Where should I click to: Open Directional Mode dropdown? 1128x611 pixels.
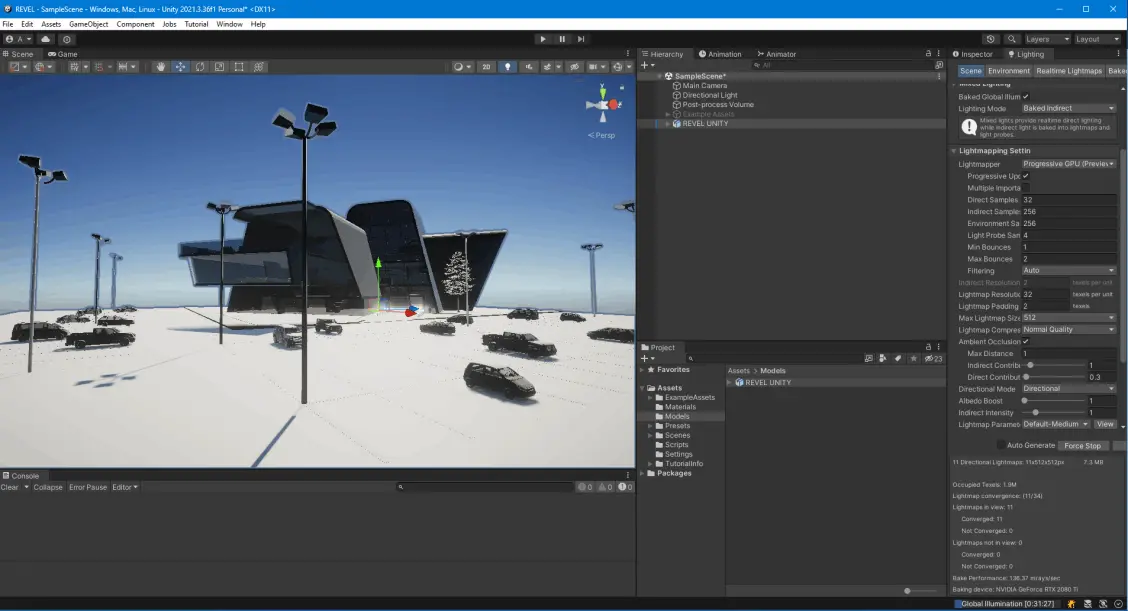click(x=1068, y=389)
